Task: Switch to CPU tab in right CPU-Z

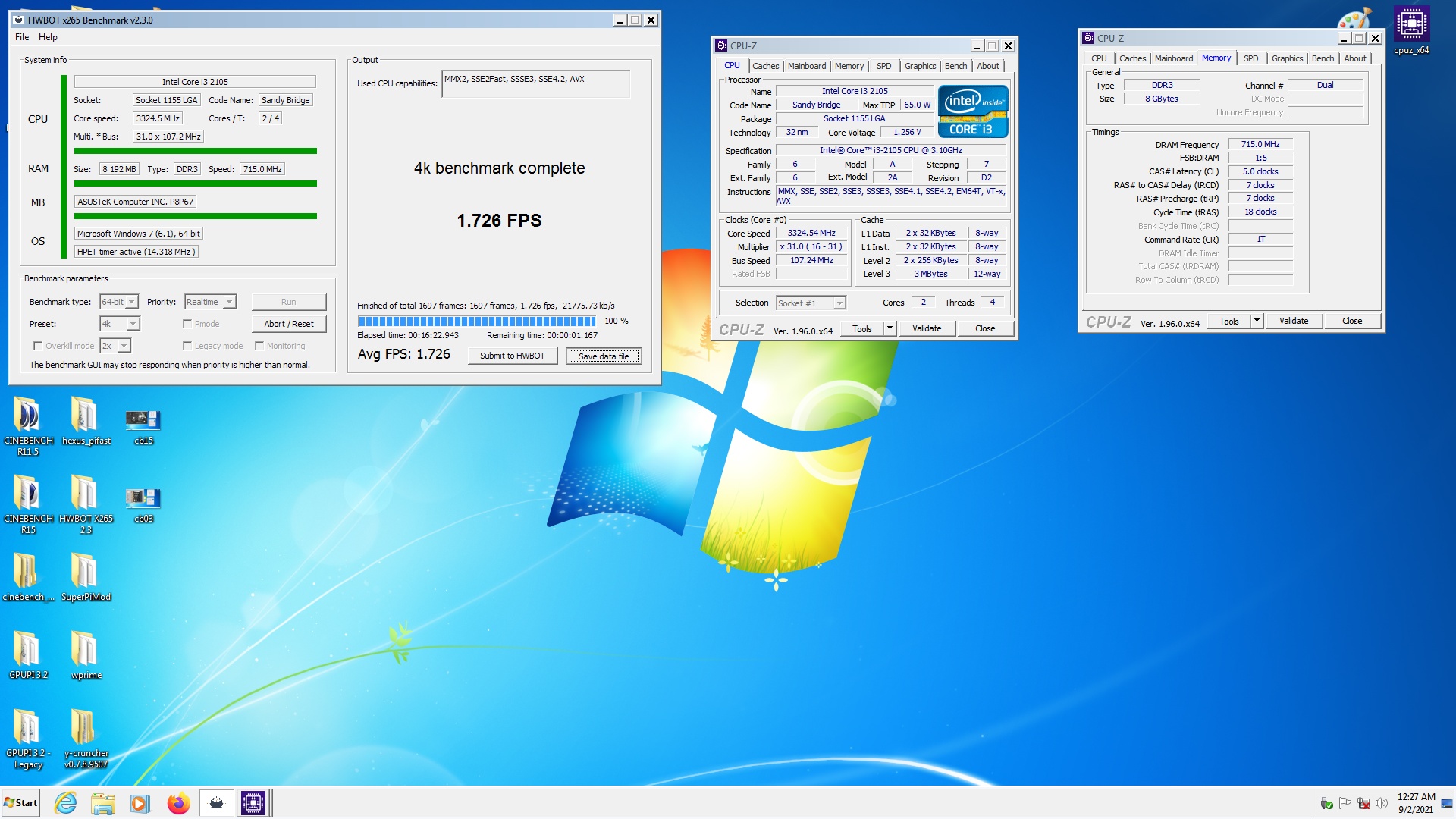Action: point(1099,58)
